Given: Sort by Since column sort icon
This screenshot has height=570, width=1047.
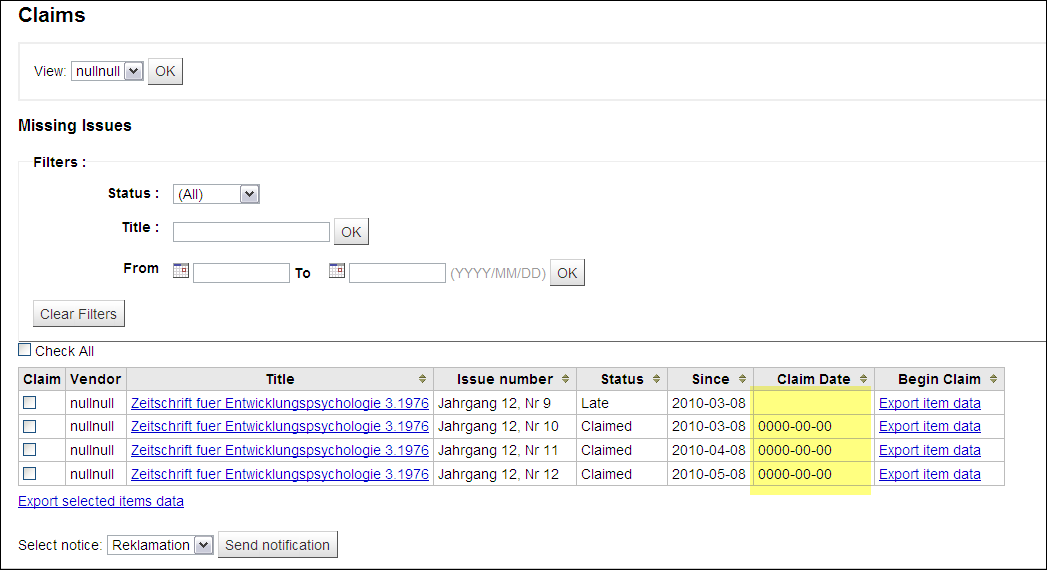Looking at the screenshot, I should coord(743,379).
